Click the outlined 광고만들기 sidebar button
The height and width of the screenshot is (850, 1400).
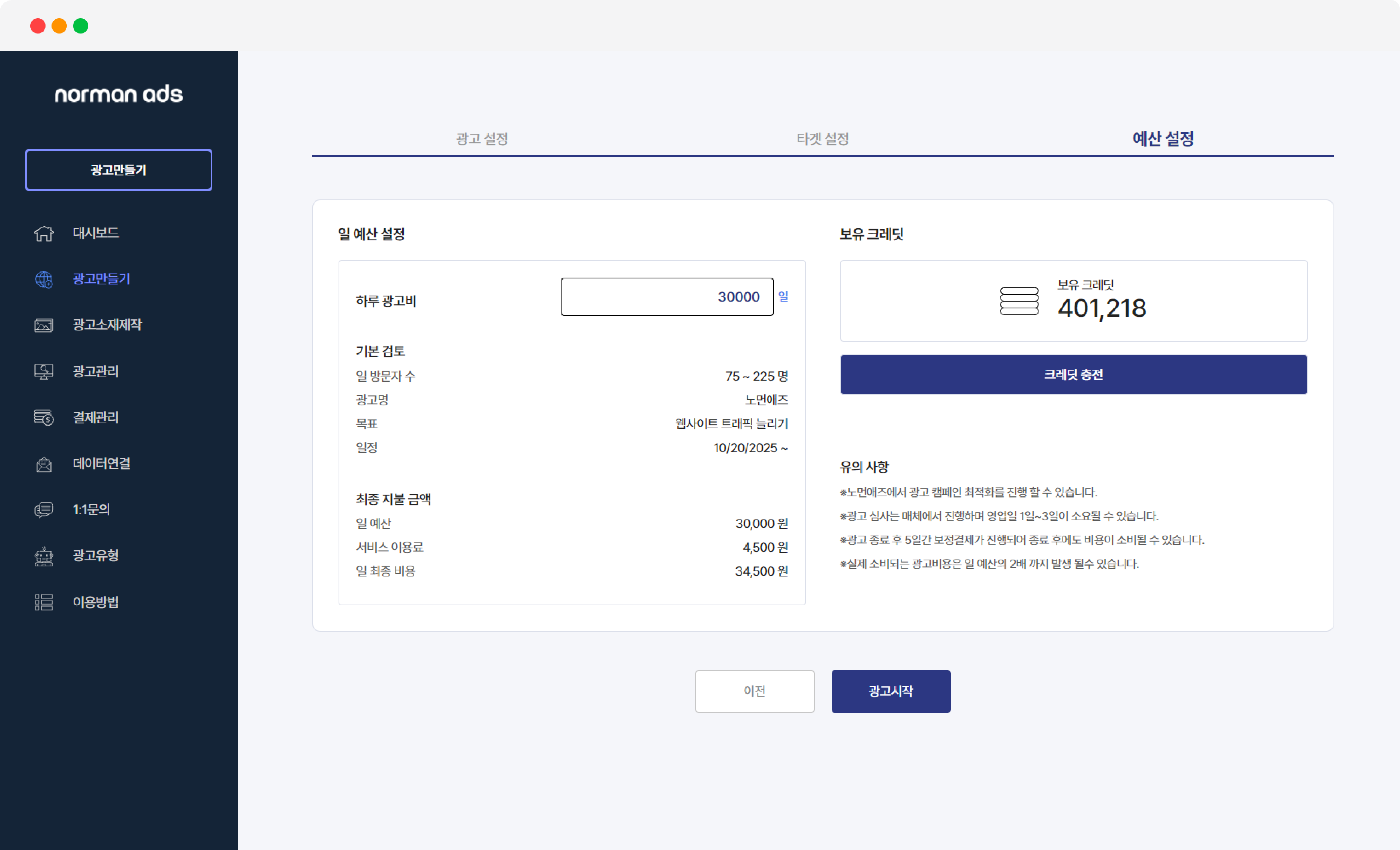pyautogui.click(x=118, y=170)
